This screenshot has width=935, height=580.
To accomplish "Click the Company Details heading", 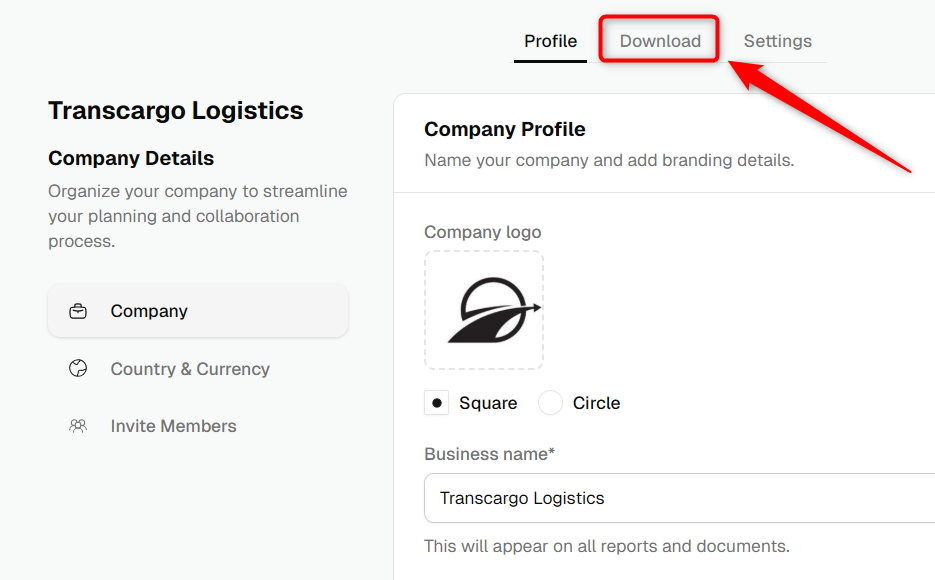I will tap(131, 159).
